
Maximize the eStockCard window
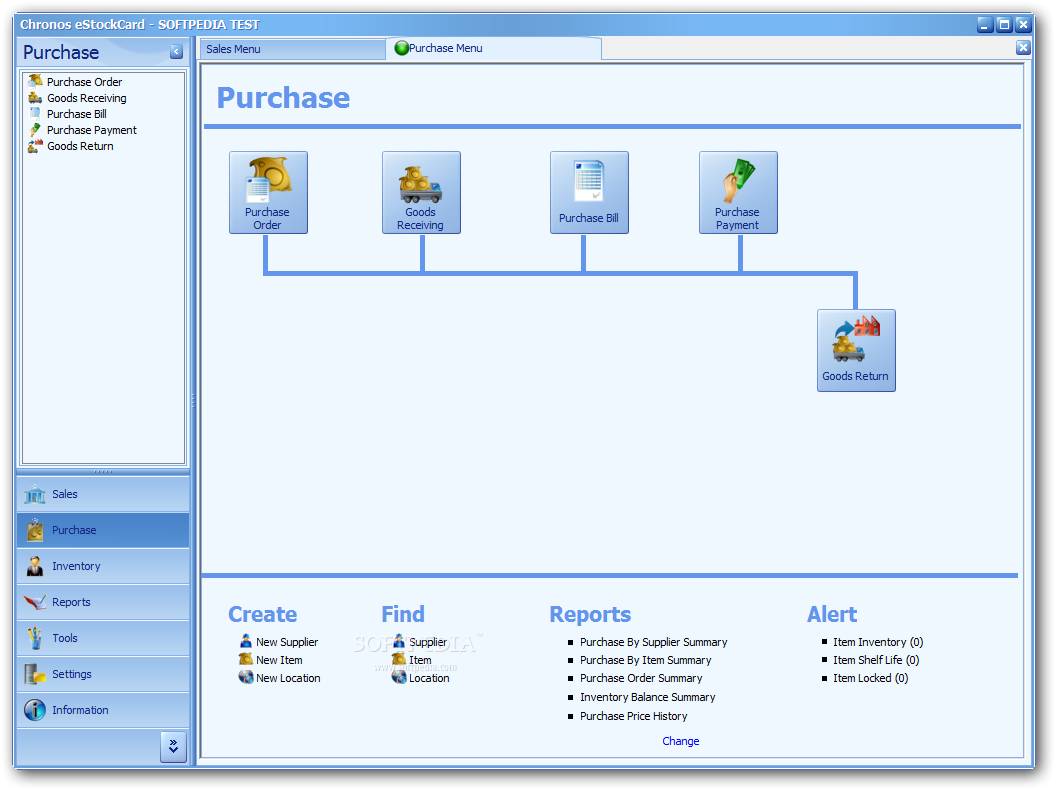[1003, 25]
